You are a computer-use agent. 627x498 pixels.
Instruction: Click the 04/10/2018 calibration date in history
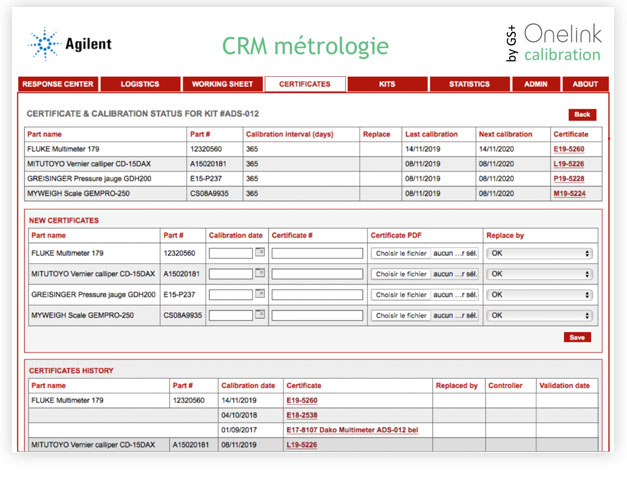pyautogui.click(x=239, y=415)
